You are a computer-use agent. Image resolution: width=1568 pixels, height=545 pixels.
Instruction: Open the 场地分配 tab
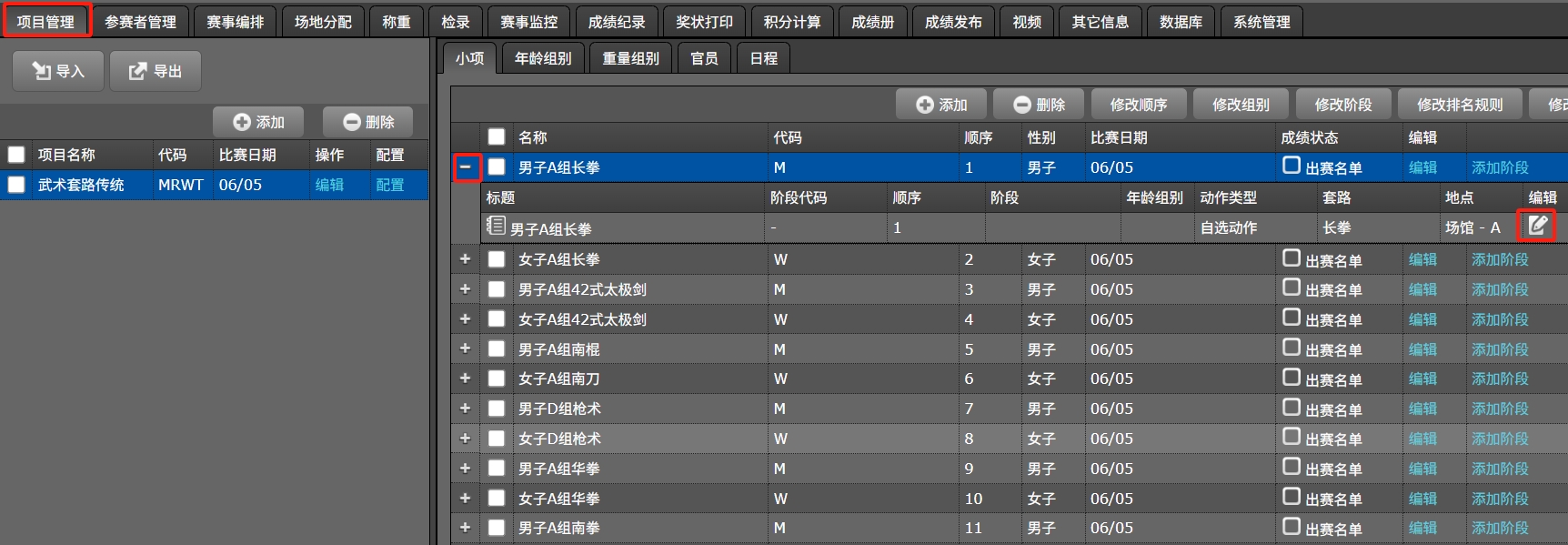click(x=323, y=22)
